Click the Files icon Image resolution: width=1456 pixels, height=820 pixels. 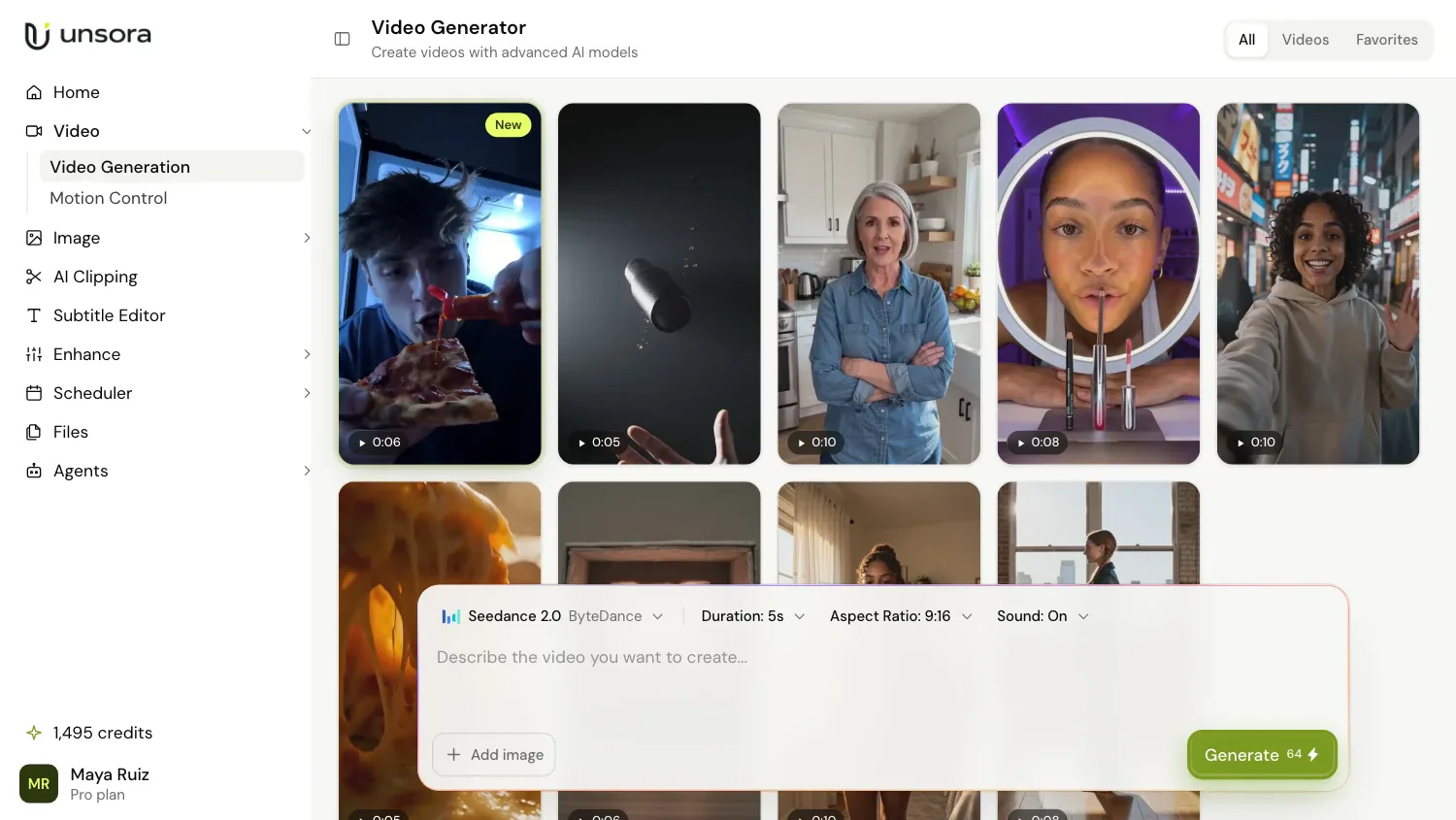[x=34, y=432]
